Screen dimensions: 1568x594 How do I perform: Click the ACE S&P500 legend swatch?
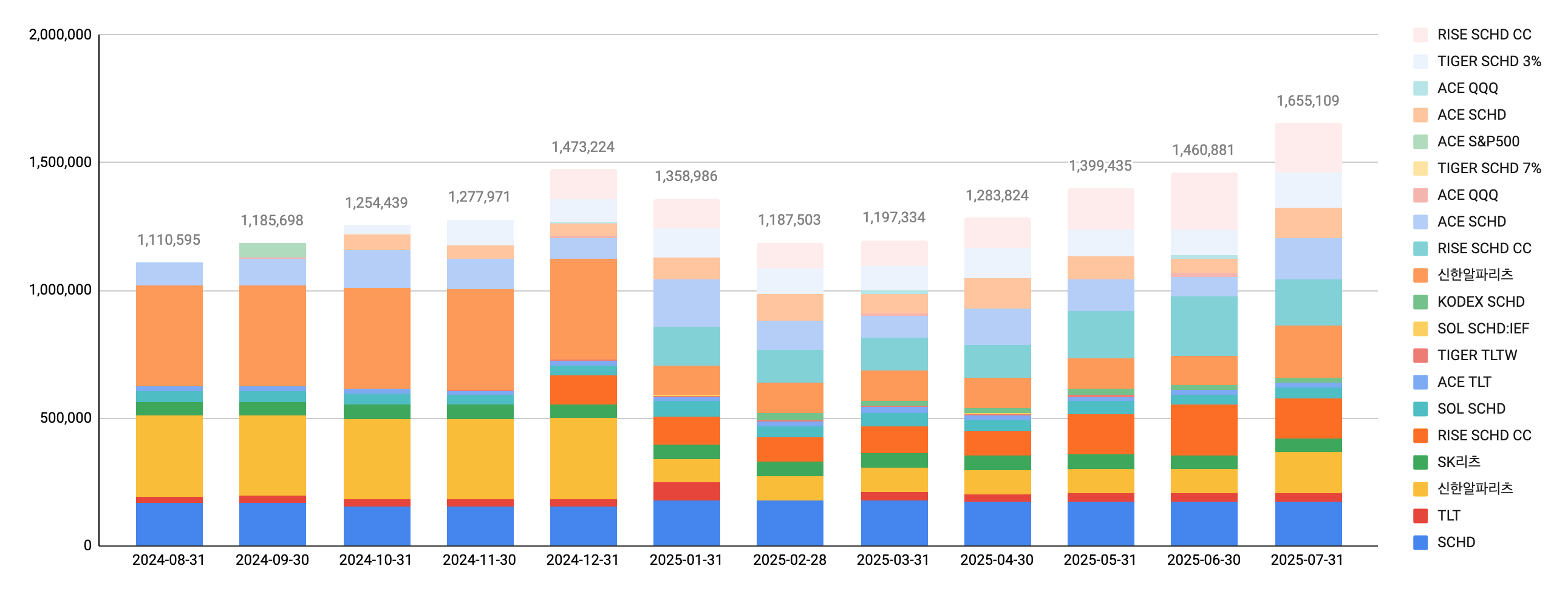click(x=1420, y=141)
